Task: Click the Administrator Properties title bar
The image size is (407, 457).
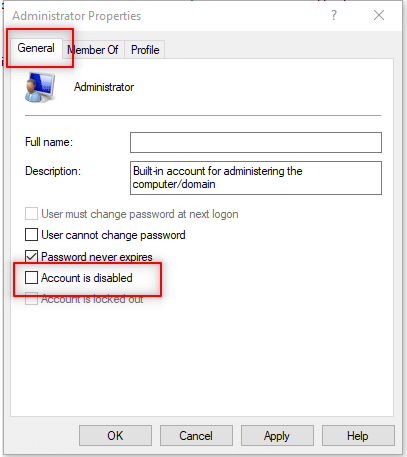Action: pyautogui.click(x=167, y=16)
